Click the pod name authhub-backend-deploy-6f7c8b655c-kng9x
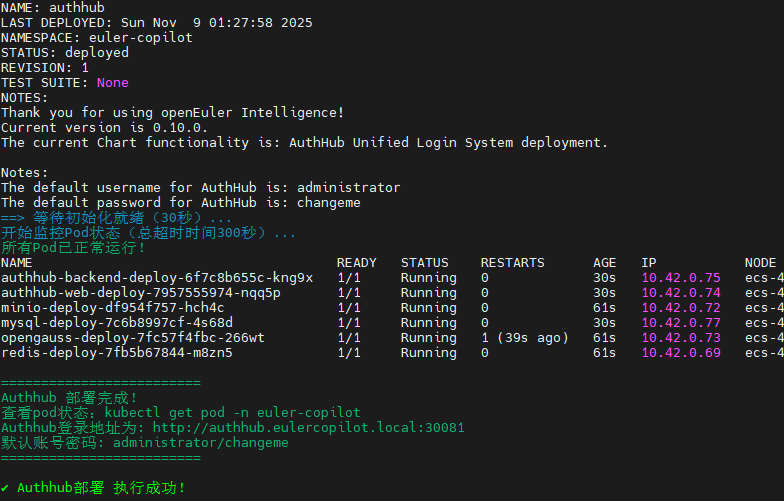Image resolution: width=784 pixels, height=501 pixels. [157, 278]
